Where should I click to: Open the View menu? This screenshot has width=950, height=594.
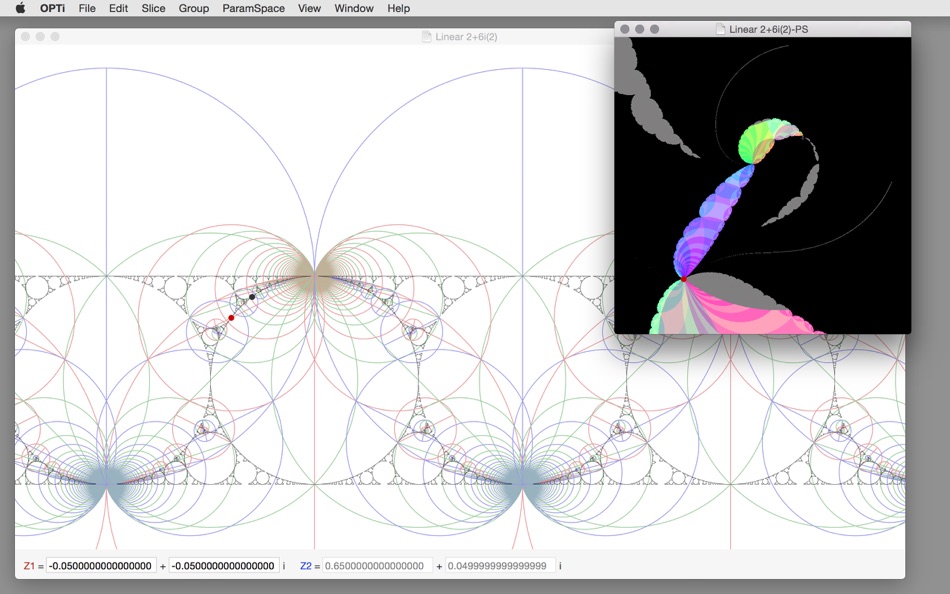coord(309,8)
